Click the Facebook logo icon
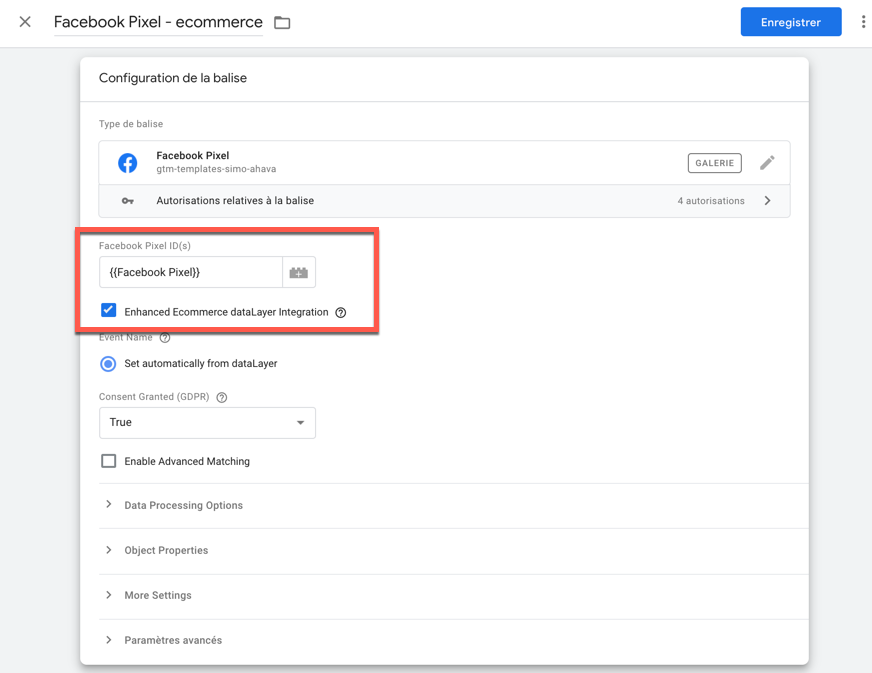This screenshot has height=673, width=872. [x=128, y=163]
